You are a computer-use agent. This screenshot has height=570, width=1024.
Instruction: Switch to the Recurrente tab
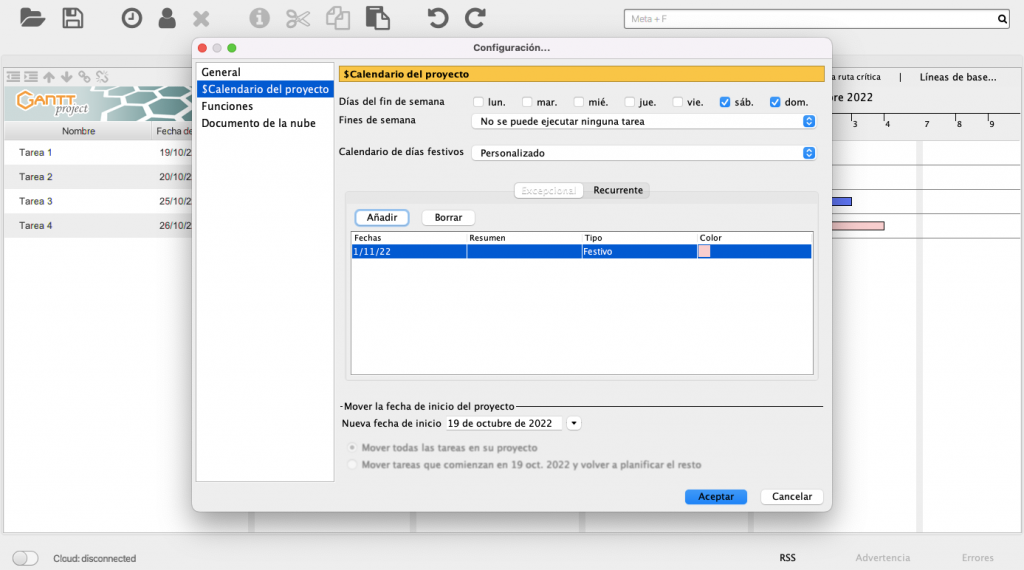[x=617, y=190]
